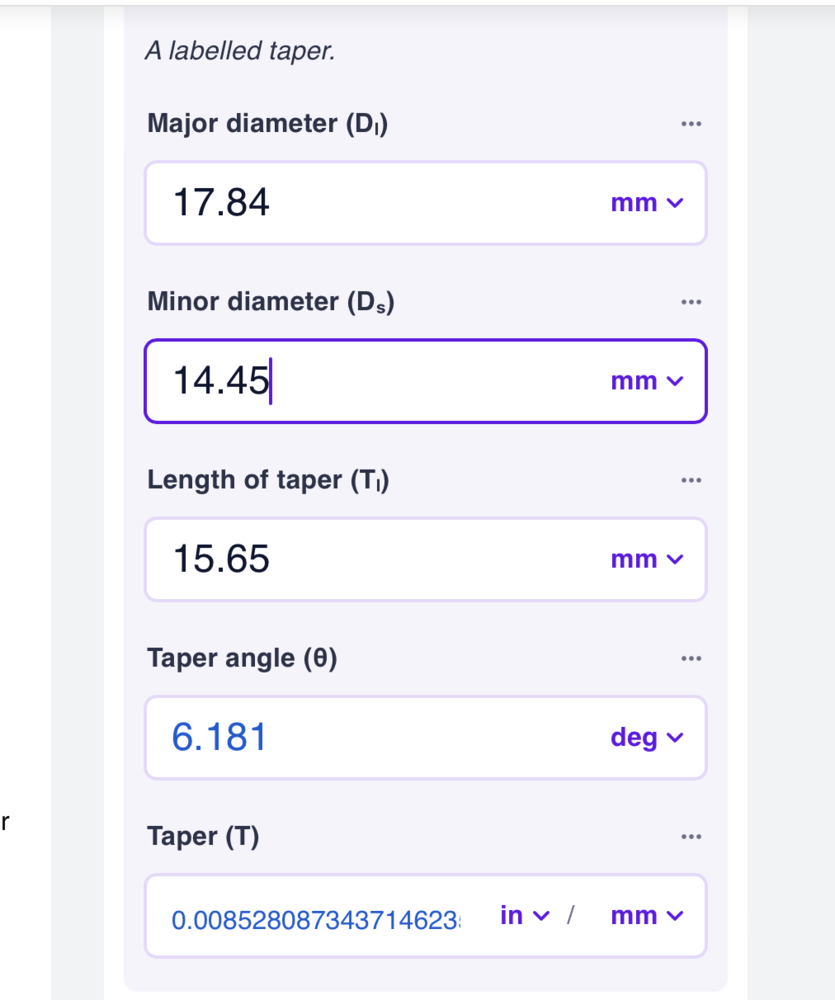The height and width of the screenshot is (1000, 835).
Task: Expand Length of taper unit selector
Action: (x=646, y=559)
